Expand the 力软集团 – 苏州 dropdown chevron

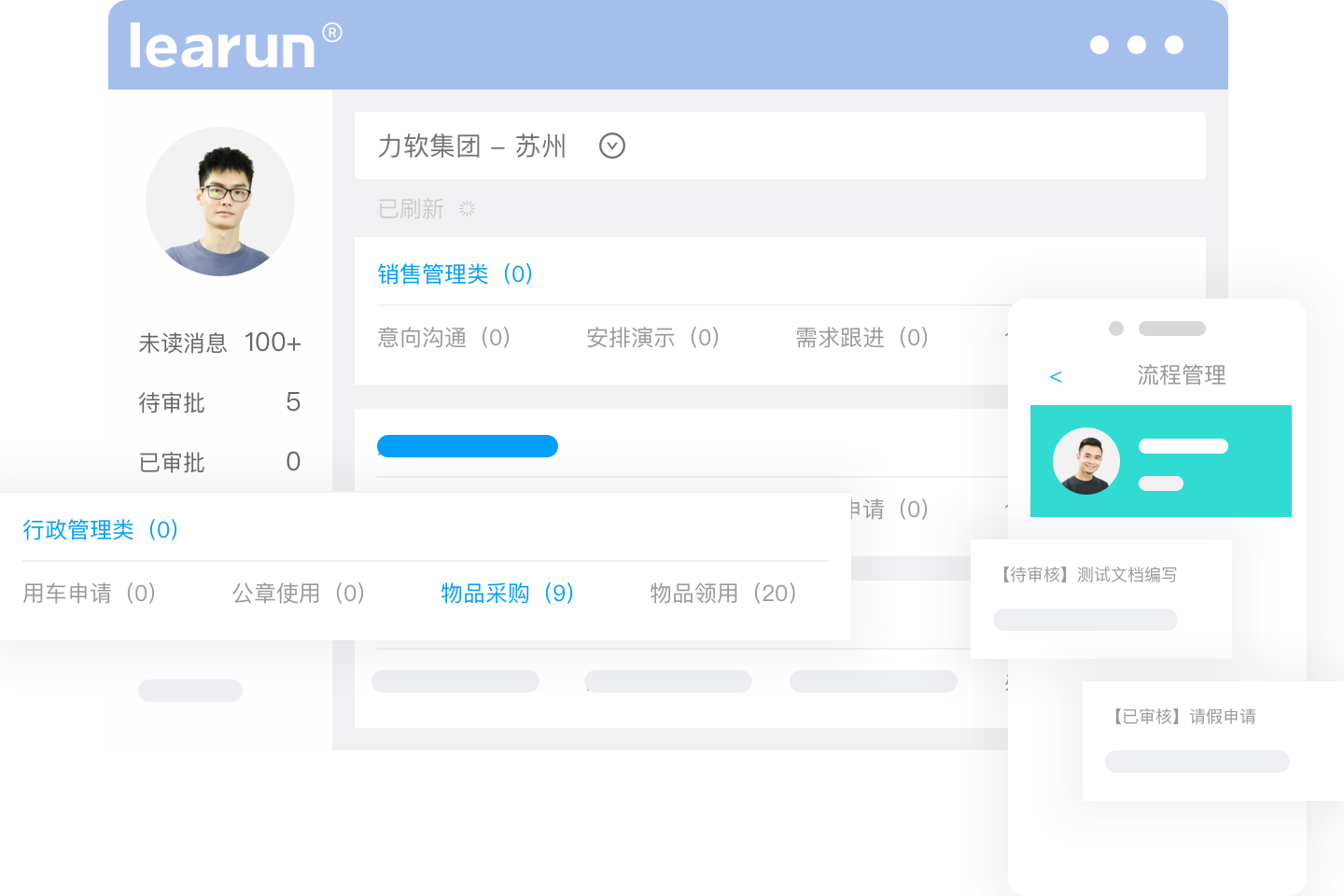(x=611, y=146)
